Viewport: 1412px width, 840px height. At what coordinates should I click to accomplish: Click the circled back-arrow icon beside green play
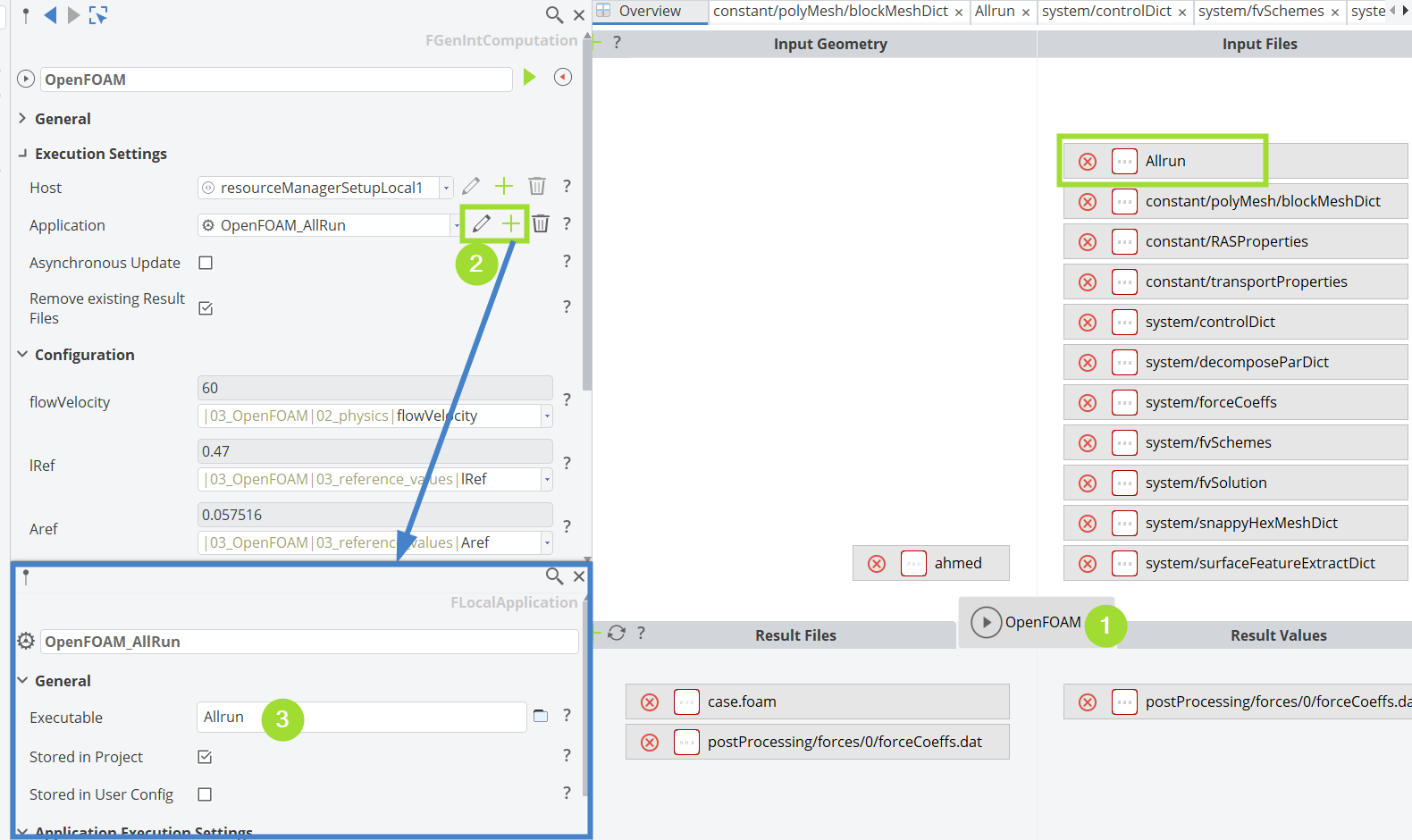563,77
